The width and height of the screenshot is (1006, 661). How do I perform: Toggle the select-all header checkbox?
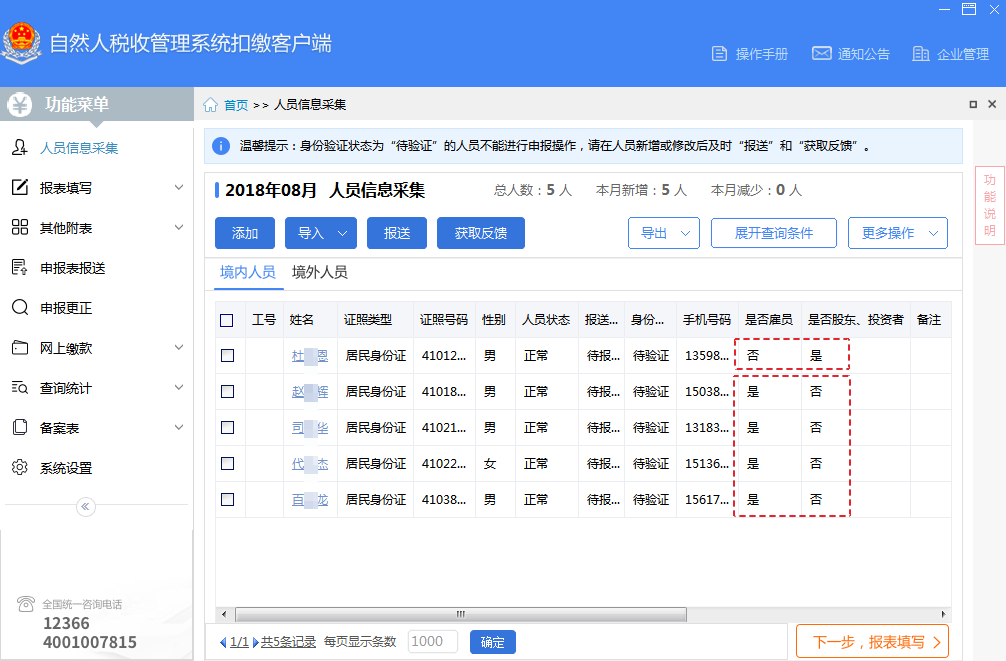[226, 320]
